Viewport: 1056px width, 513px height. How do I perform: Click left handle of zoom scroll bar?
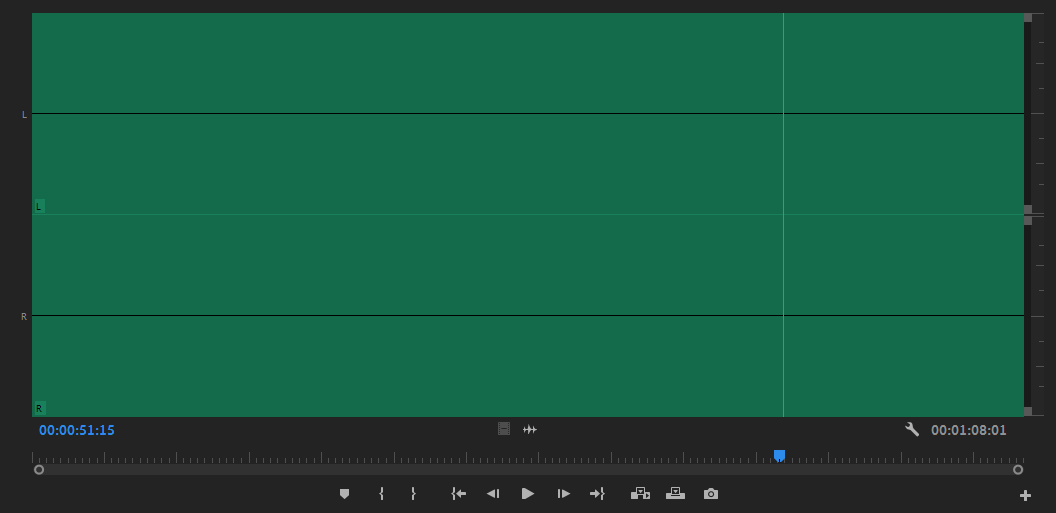tap(39, 469)
